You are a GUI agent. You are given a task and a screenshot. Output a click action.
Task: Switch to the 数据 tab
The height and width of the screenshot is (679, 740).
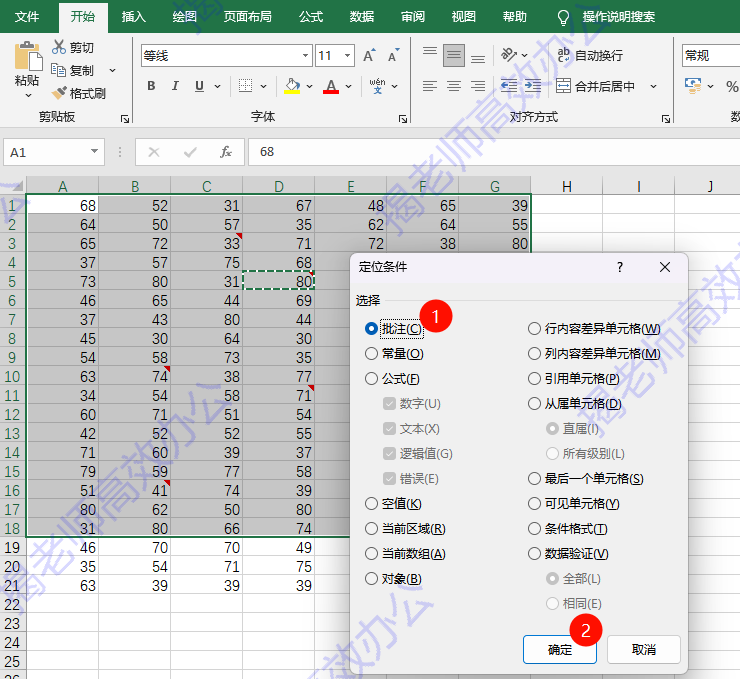[362, 17]
